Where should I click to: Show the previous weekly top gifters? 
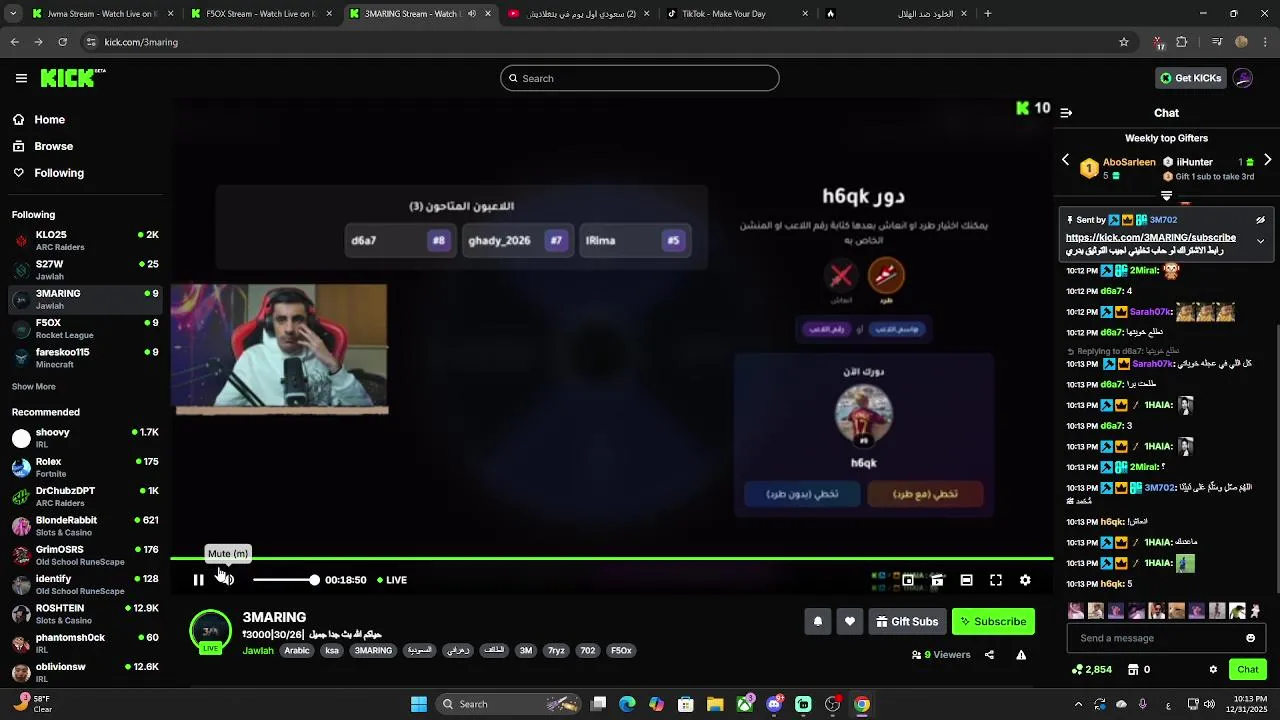click(1065, 160)
